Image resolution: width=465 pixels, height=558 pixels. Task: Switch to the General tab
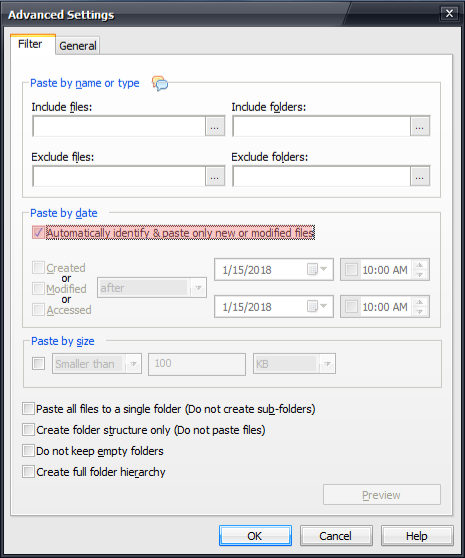point(78,46)
